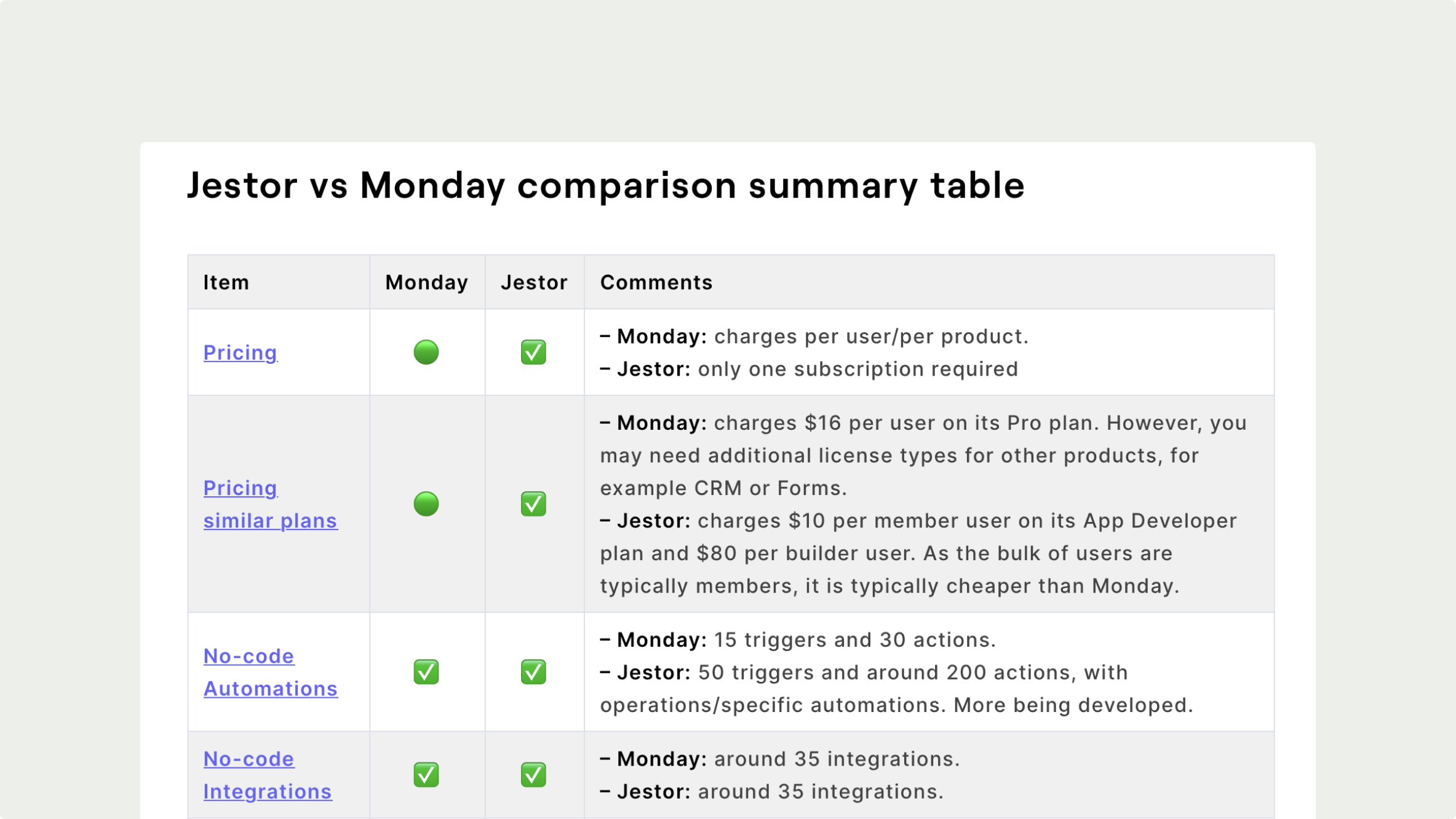This screenshot has width=1456, height=819.
Task: Follow the No-code Automations link
Action: tap(271, 672)
